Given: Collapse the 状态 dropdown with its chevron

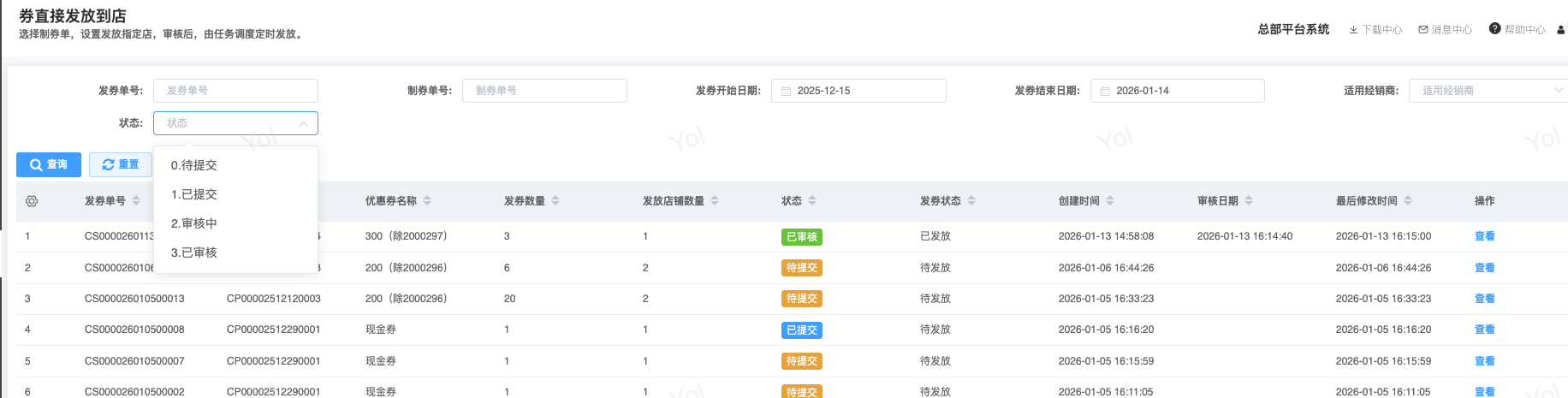Looking at the screenshot, I should click(x=303, y=124).
